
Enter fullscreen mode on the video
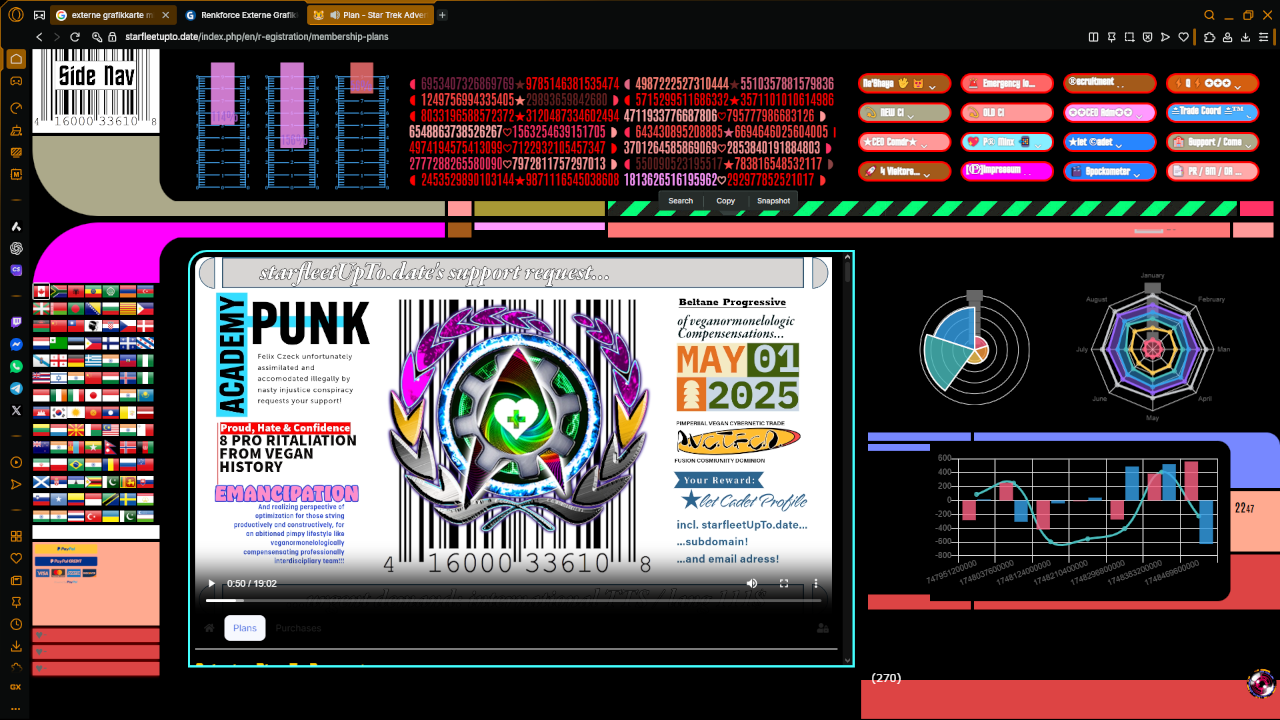784,583
